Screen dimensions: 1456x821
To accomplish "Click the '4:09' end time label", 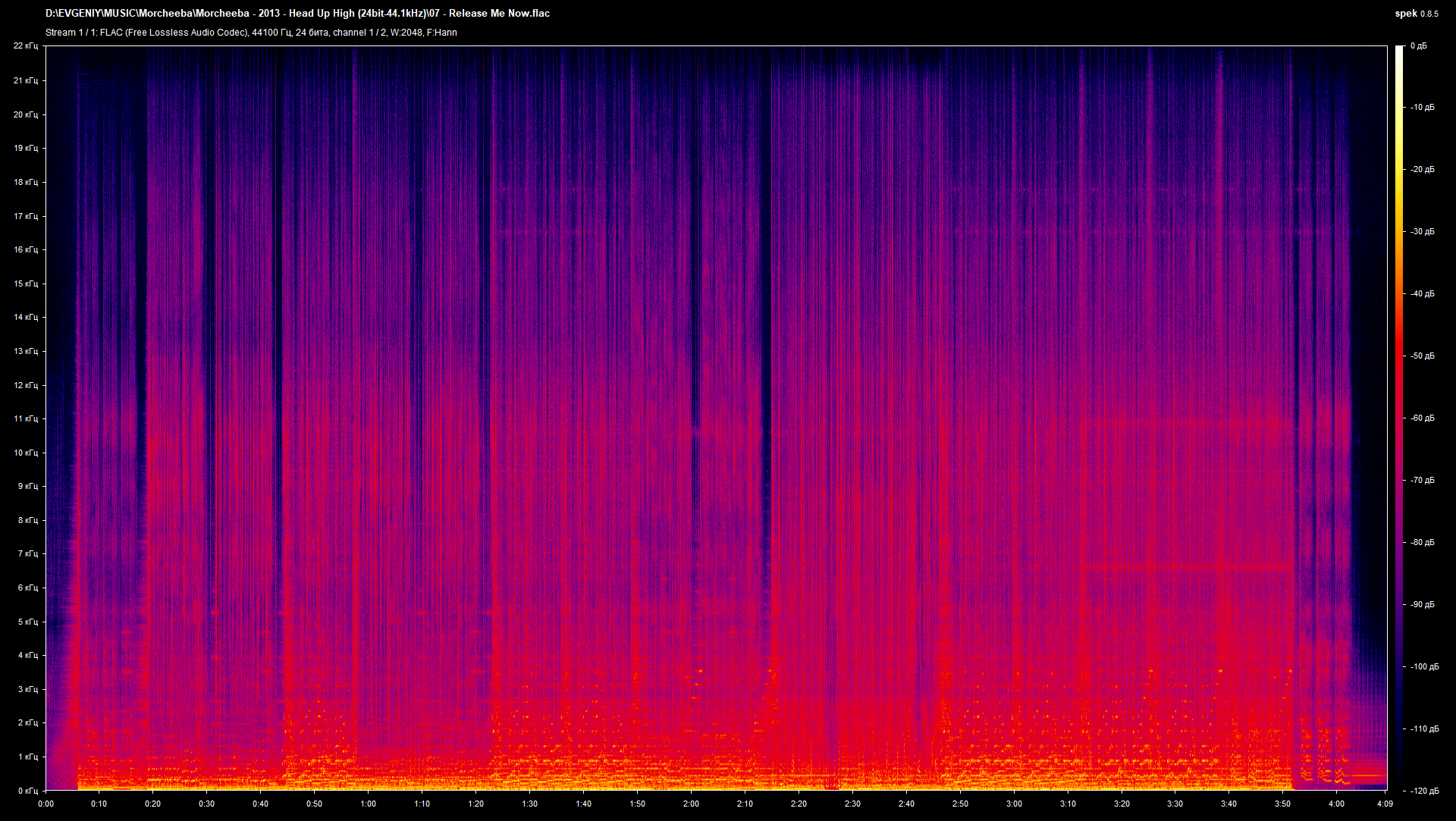I will (1385, 804).
